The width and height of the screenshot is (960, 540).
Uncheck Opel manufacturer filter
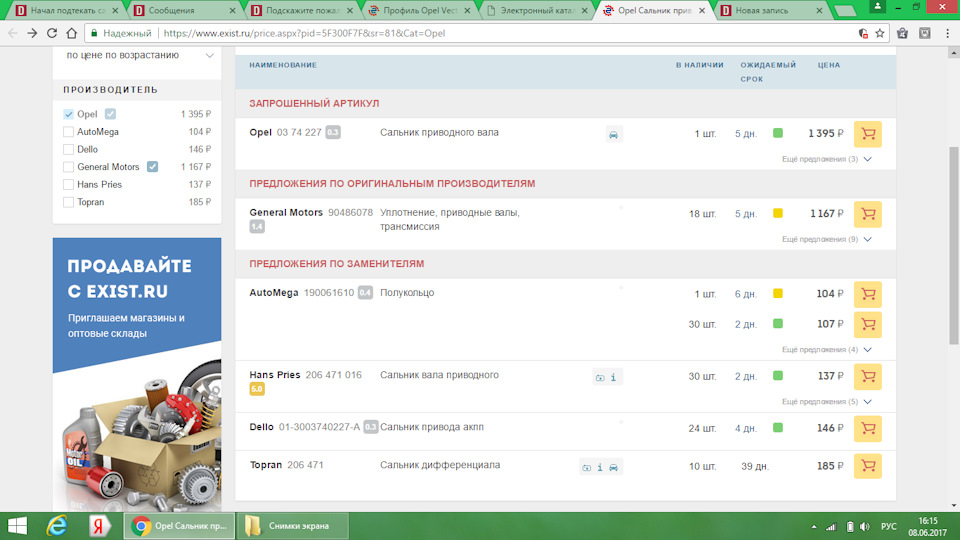pyautogui.click(x=69, y=114)
